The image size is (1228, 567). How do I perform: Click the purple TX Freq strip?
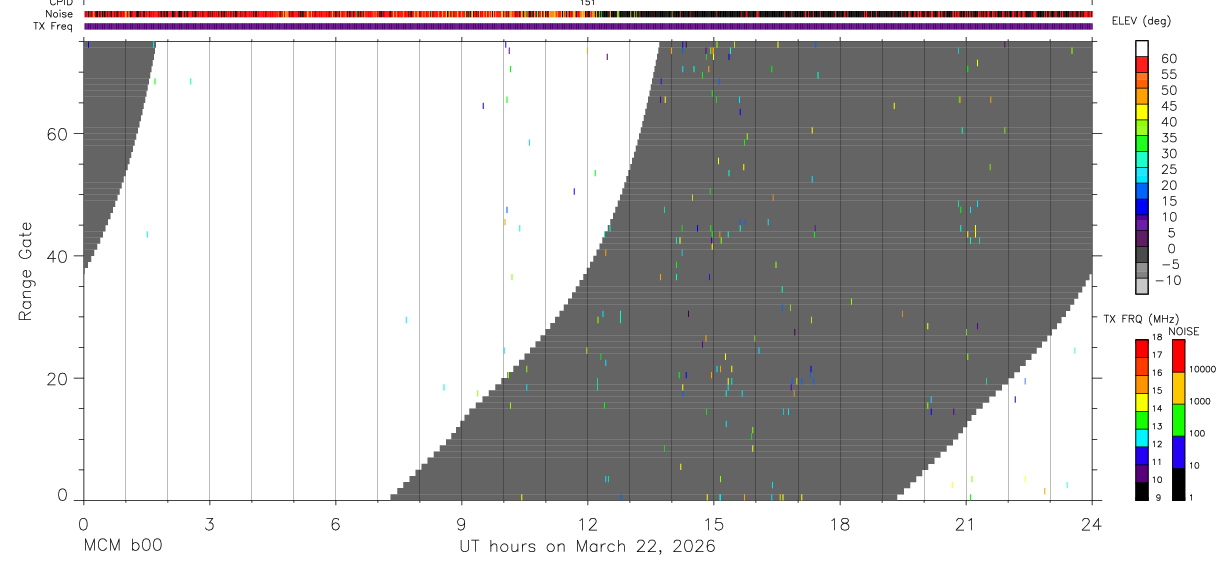[587, 26]
